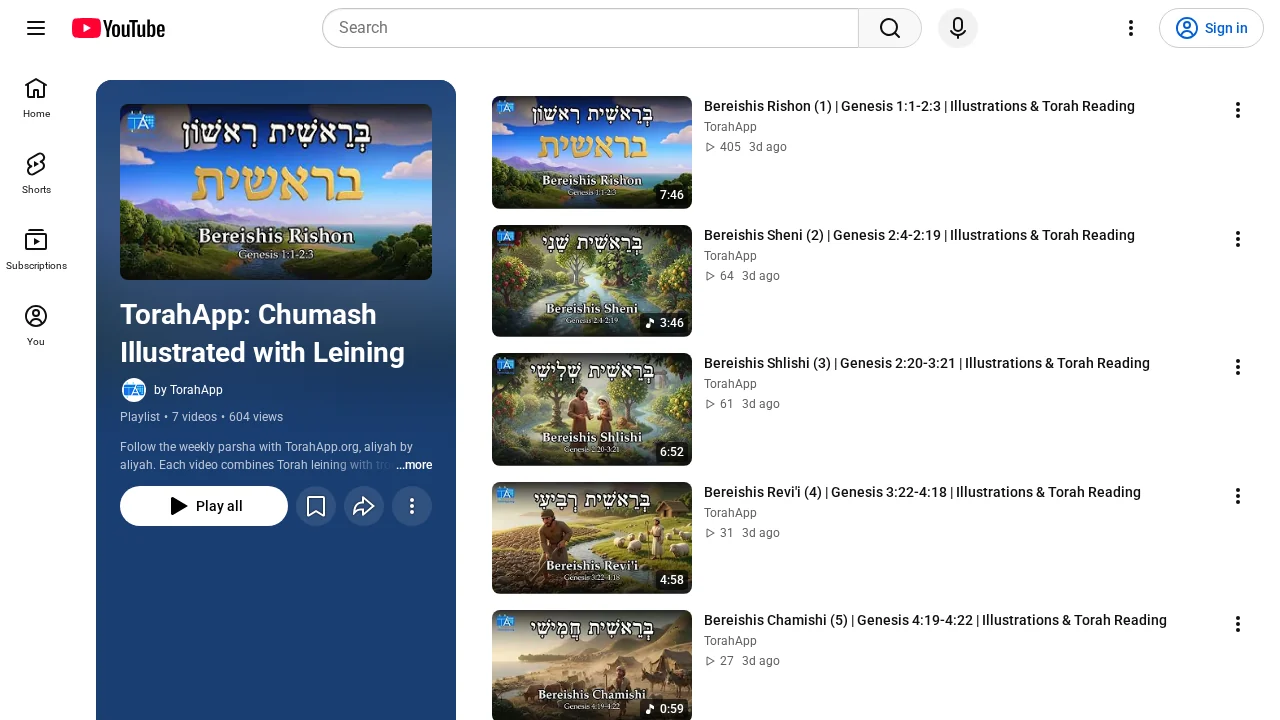Screen dimensions: 1280x720
Task: Open the hamburger guide menu
Action: (x=36, y=28)
